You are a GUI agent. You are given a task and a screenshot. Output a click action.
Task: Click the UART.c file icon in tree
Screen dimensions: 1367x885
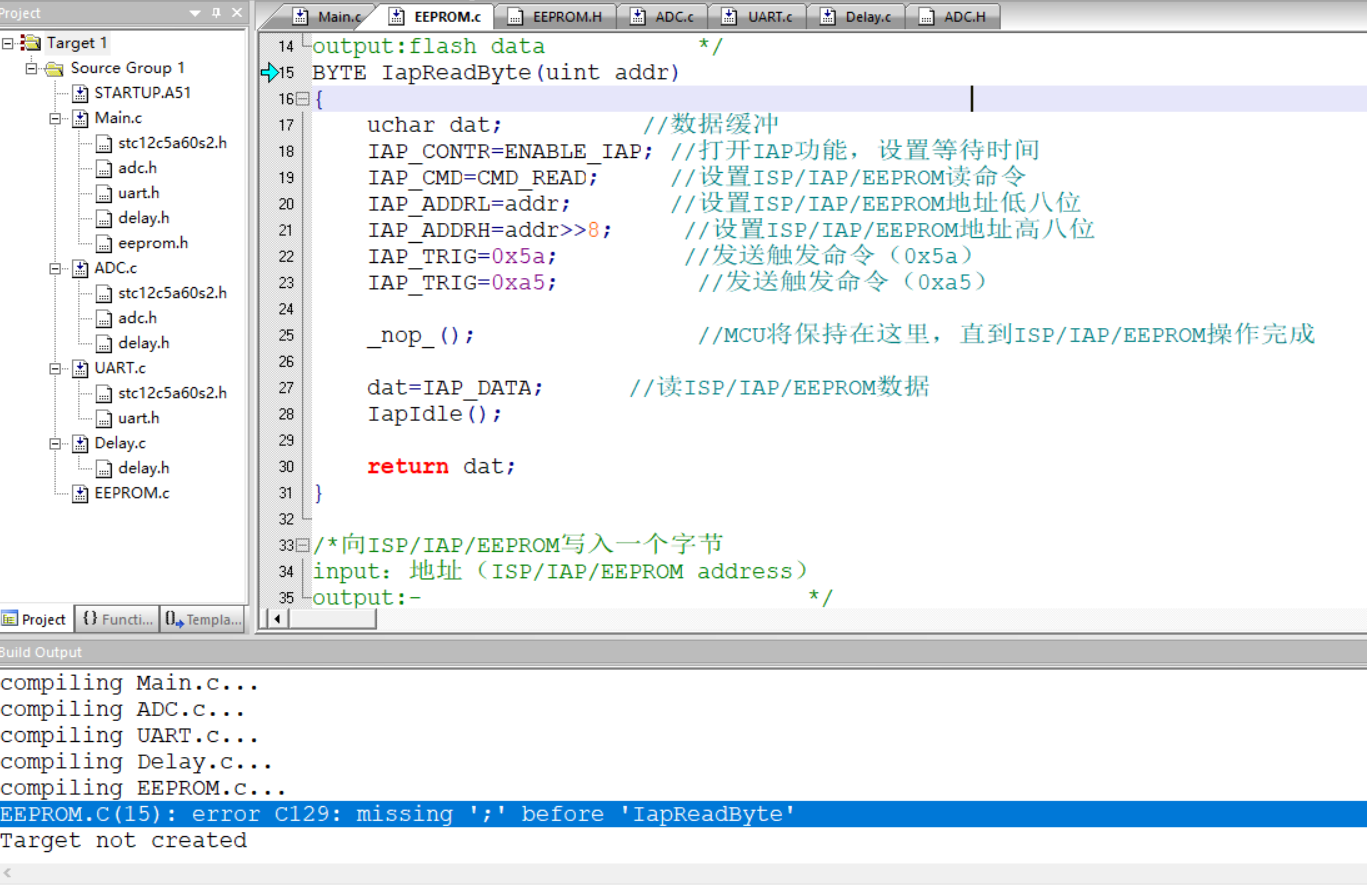point(80,368)
